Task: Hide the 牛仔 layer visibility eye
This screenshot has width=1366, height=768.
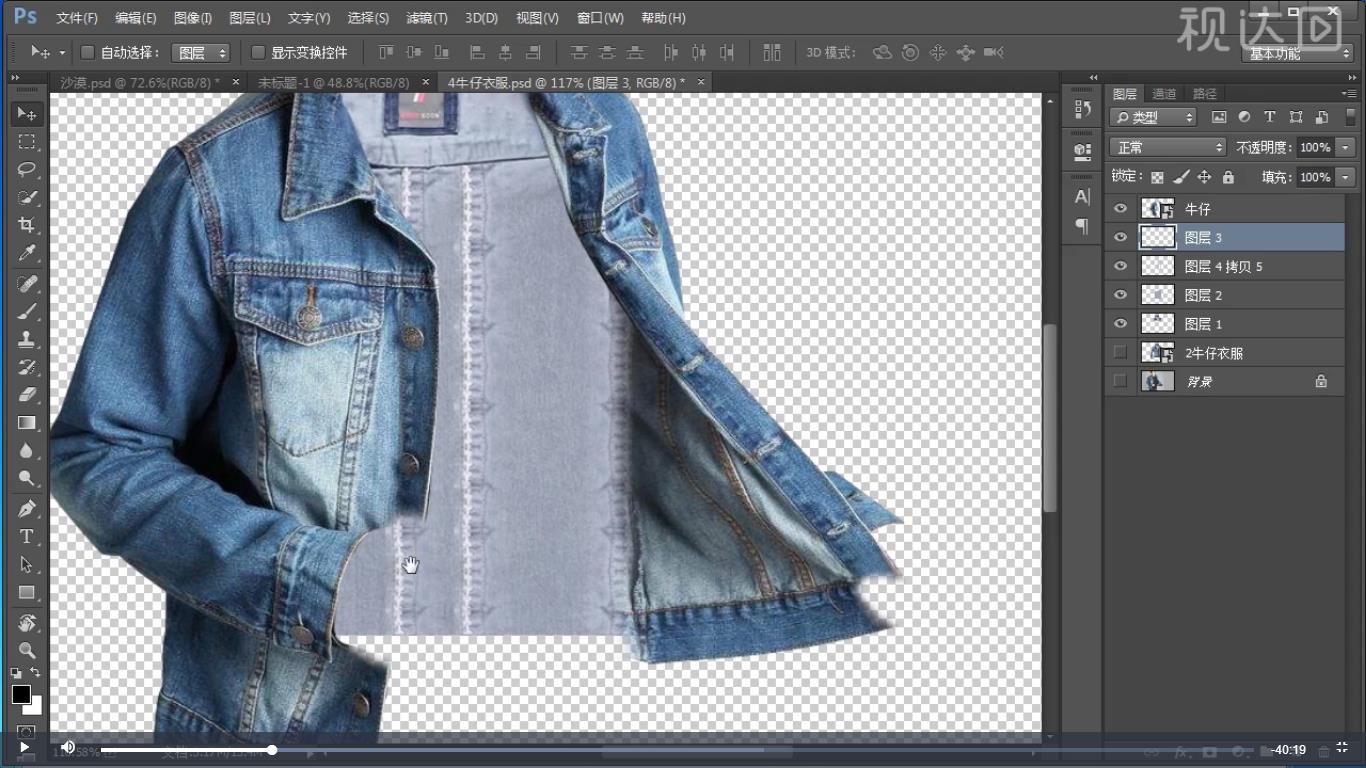Action: pos(1120,209)
